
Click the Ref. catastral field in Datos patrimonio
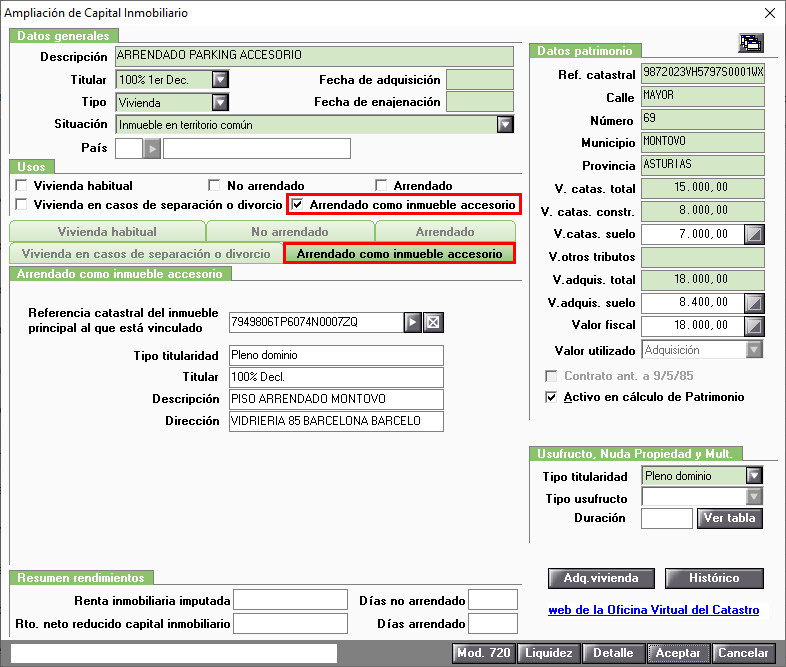click(703, 73)
